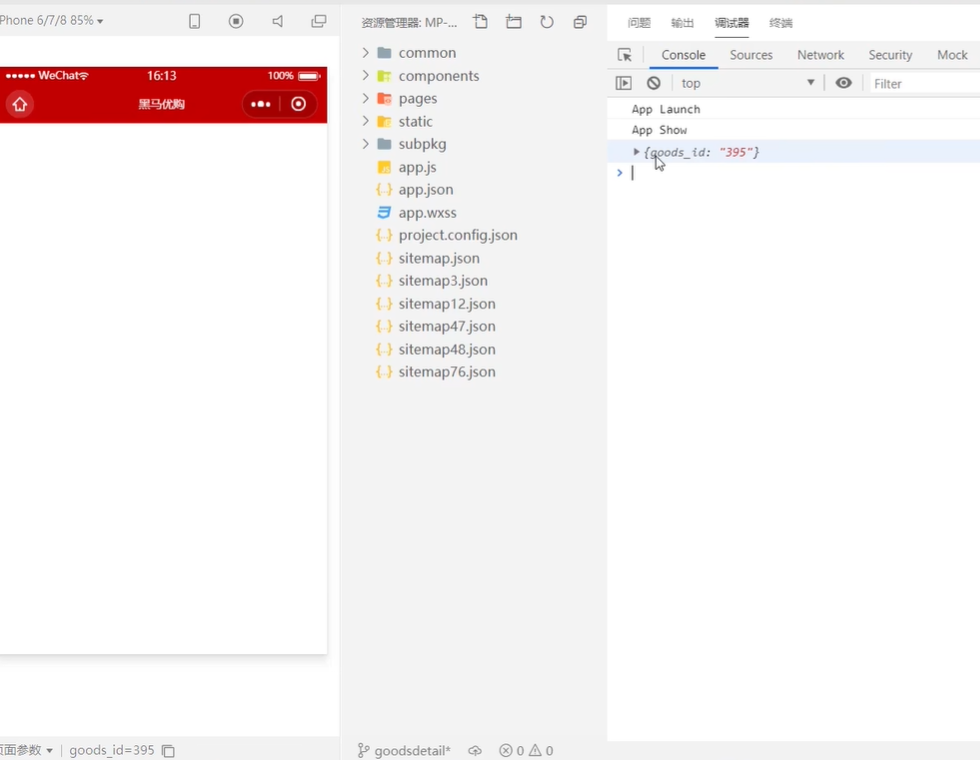This screenshot has width=980, height=760.
Task: Switch to the 调试器 panel tab
Action: 732,23
